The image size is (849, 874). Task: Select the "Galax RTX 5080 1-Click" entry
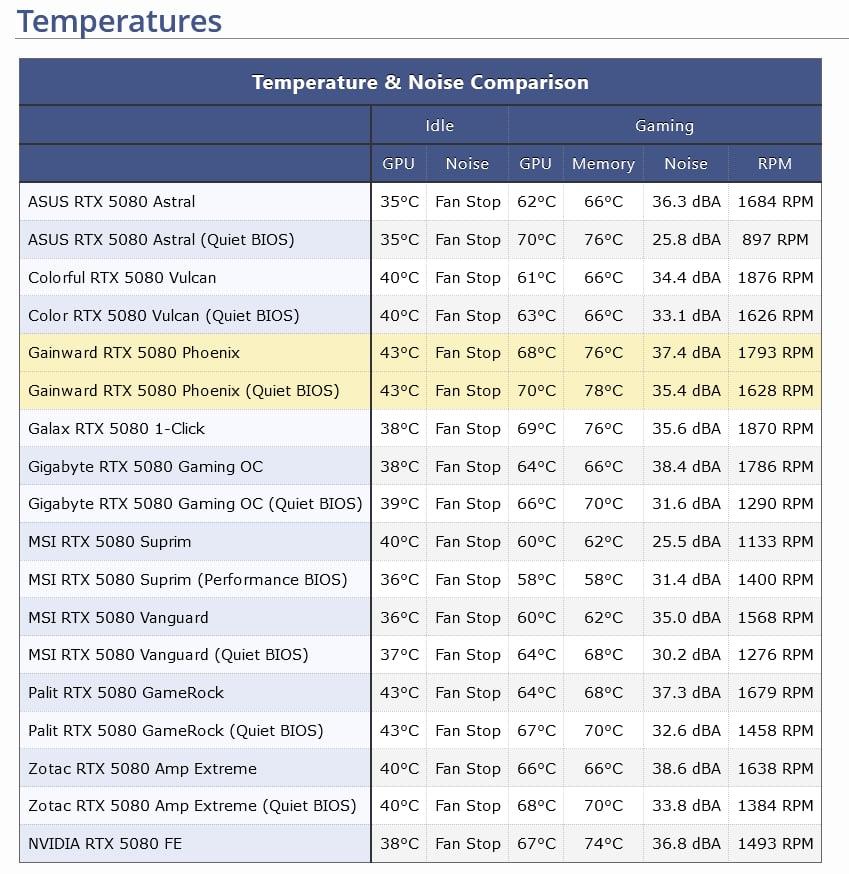tap(116, 429)
